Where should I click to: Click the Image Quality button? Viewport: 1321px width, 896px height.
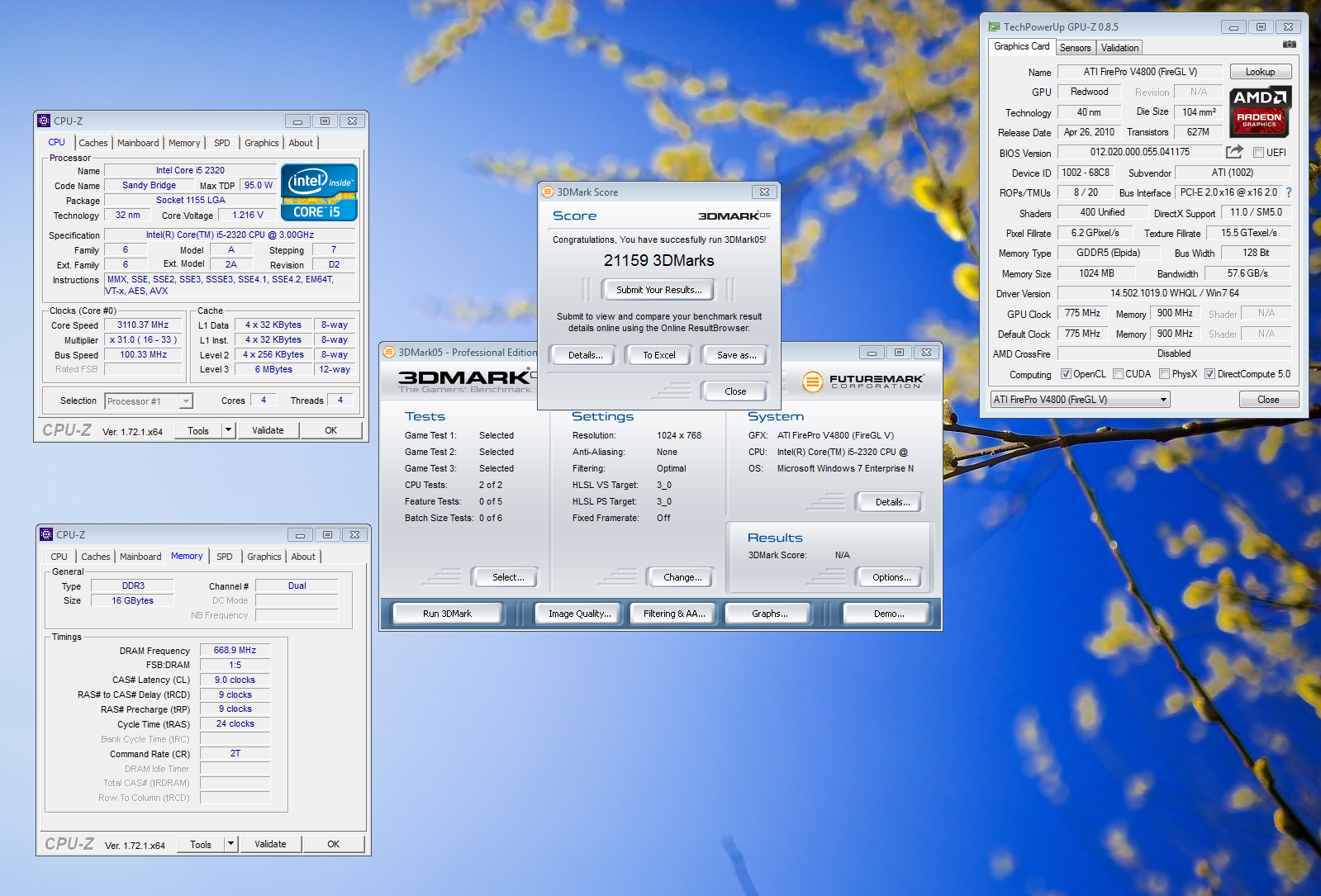[x=579, y=614]
